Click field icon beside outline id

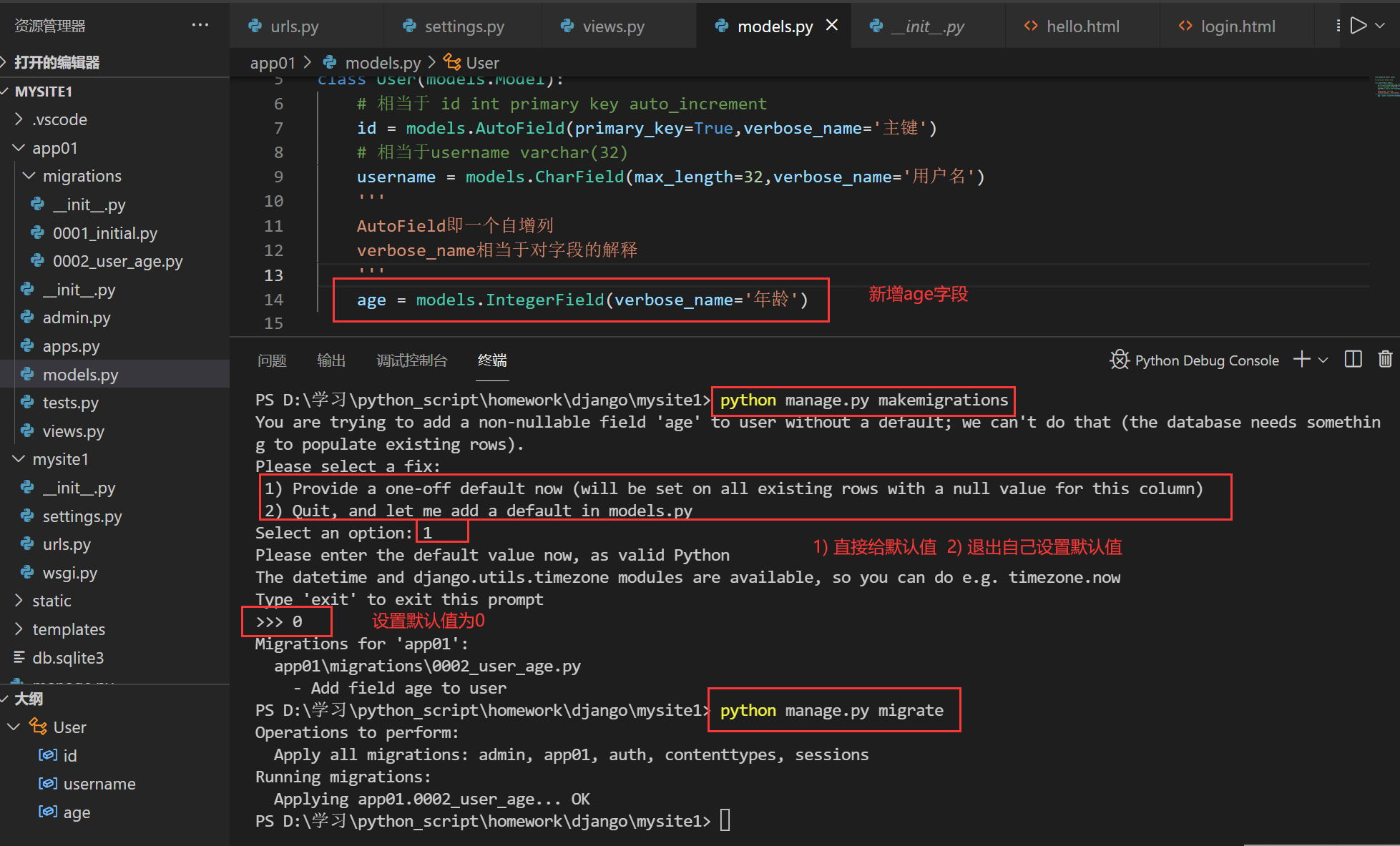(x=47, y=754)
